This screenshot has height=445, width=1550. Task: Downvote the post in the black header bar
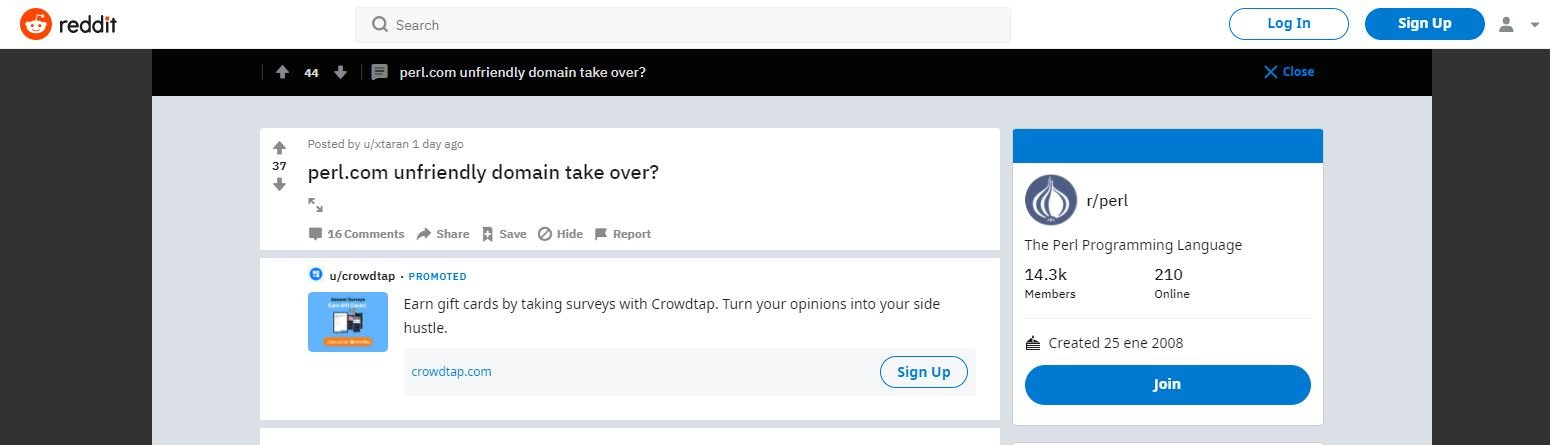340,72
